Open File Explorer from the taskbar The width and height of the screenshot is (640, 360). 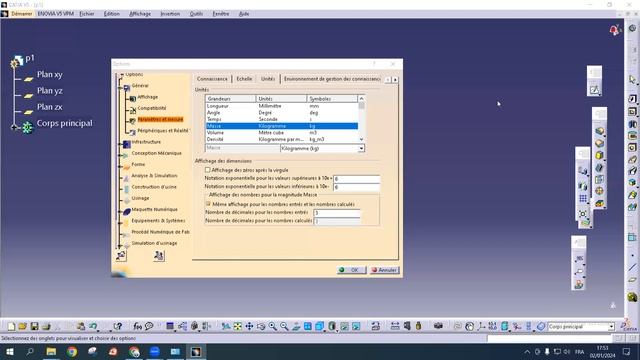[x=51, y=351]
